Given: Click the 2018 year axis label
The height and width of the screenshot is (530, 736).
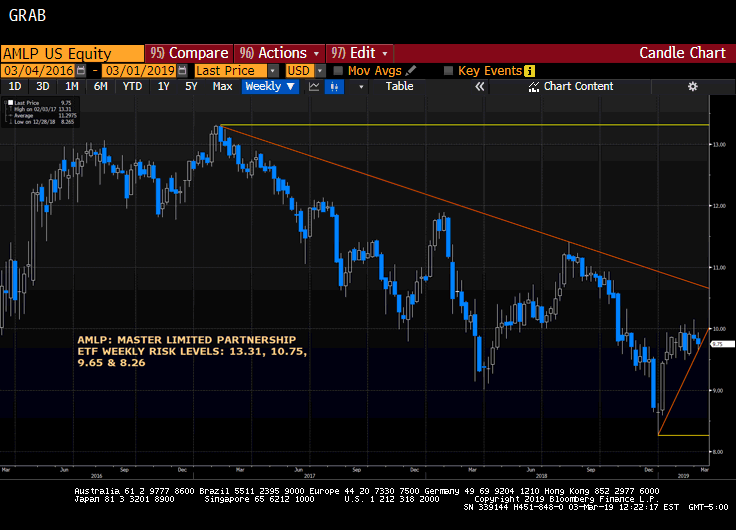Looking at the screenshot, I should (541, 476).
